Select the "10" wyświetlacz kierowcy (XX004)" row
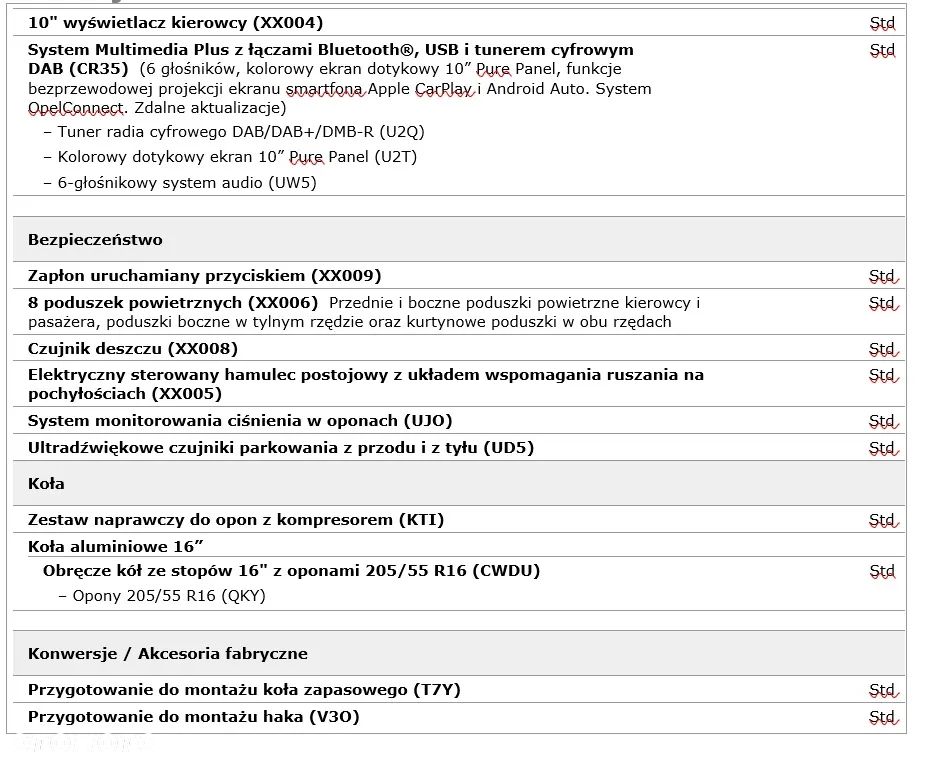Viewport: 927px width, 762px height. pos(175,22)
